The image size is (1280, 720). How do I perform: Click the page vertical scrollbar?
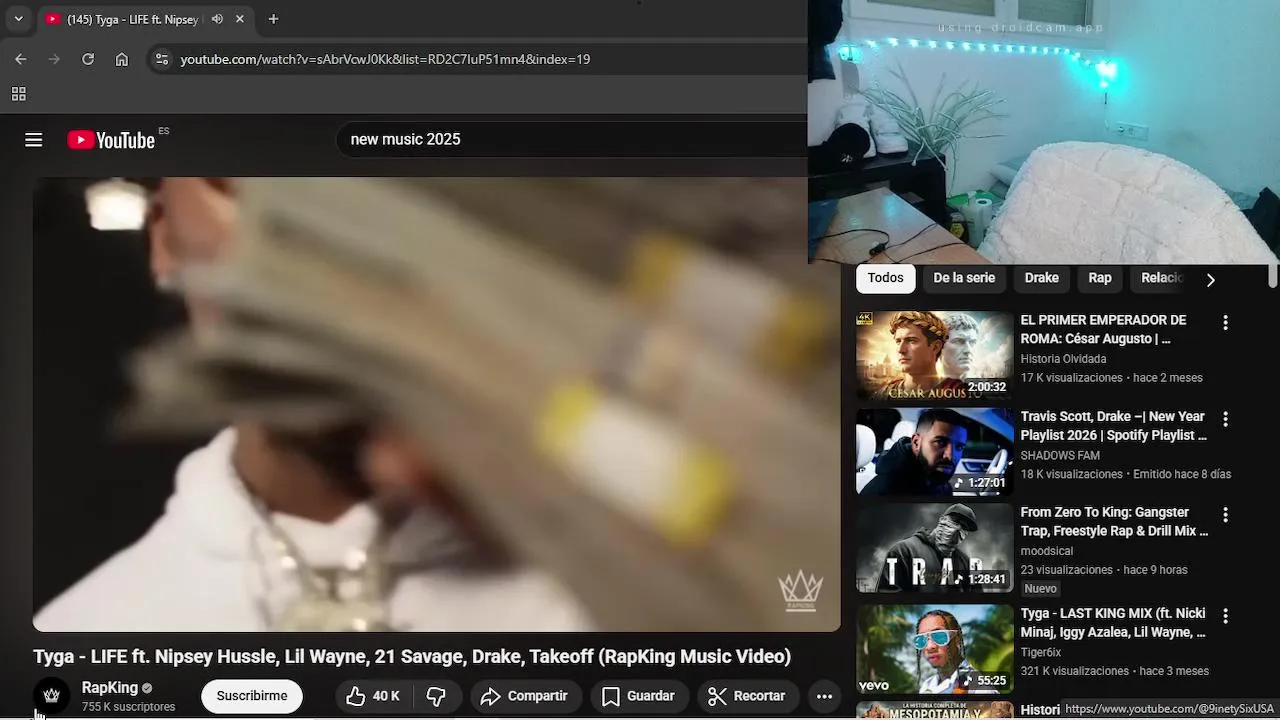pos(1273,274)
